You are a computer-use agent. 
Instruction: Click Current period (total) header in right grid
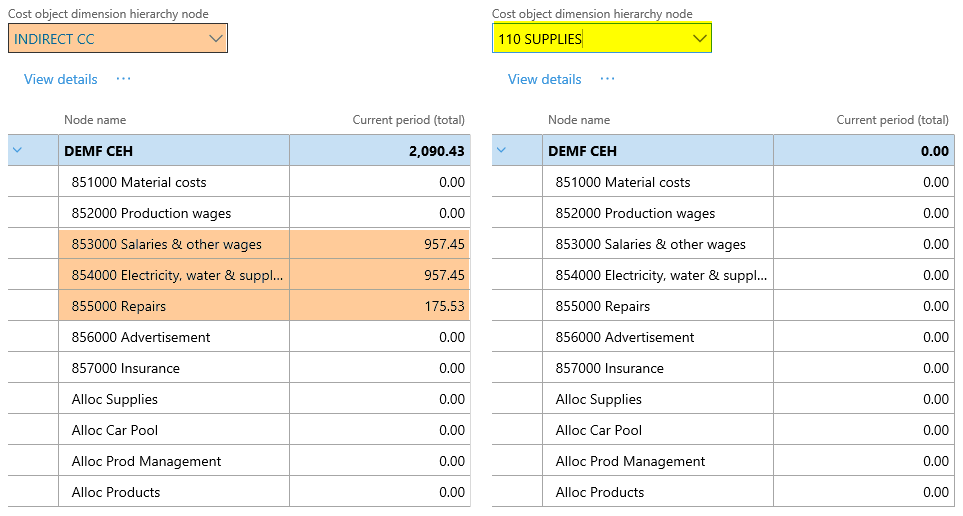pos(892,120)
